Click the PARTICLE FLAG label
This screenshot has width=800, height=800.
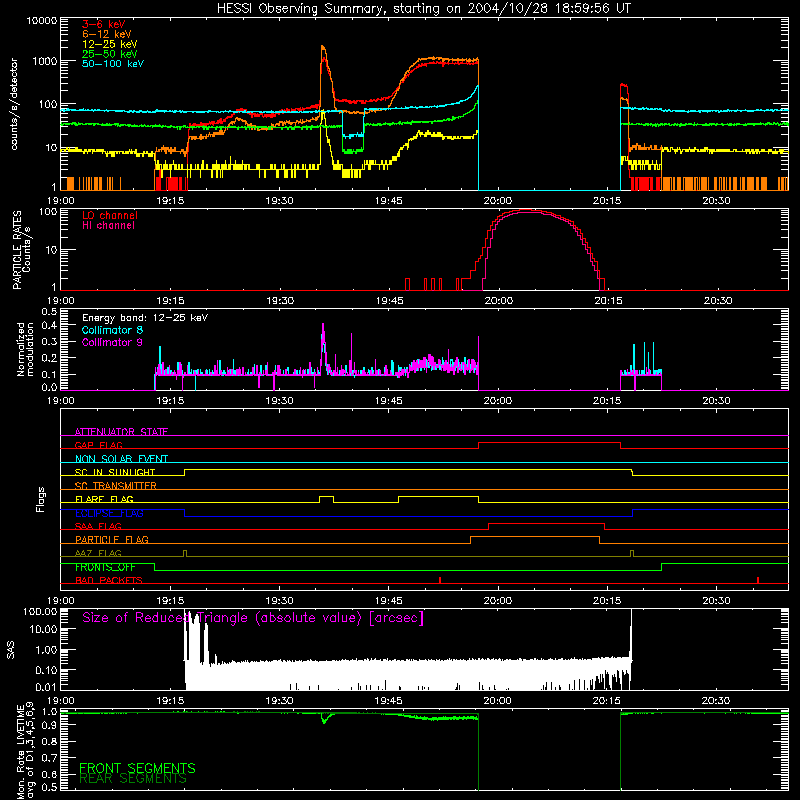112,539
